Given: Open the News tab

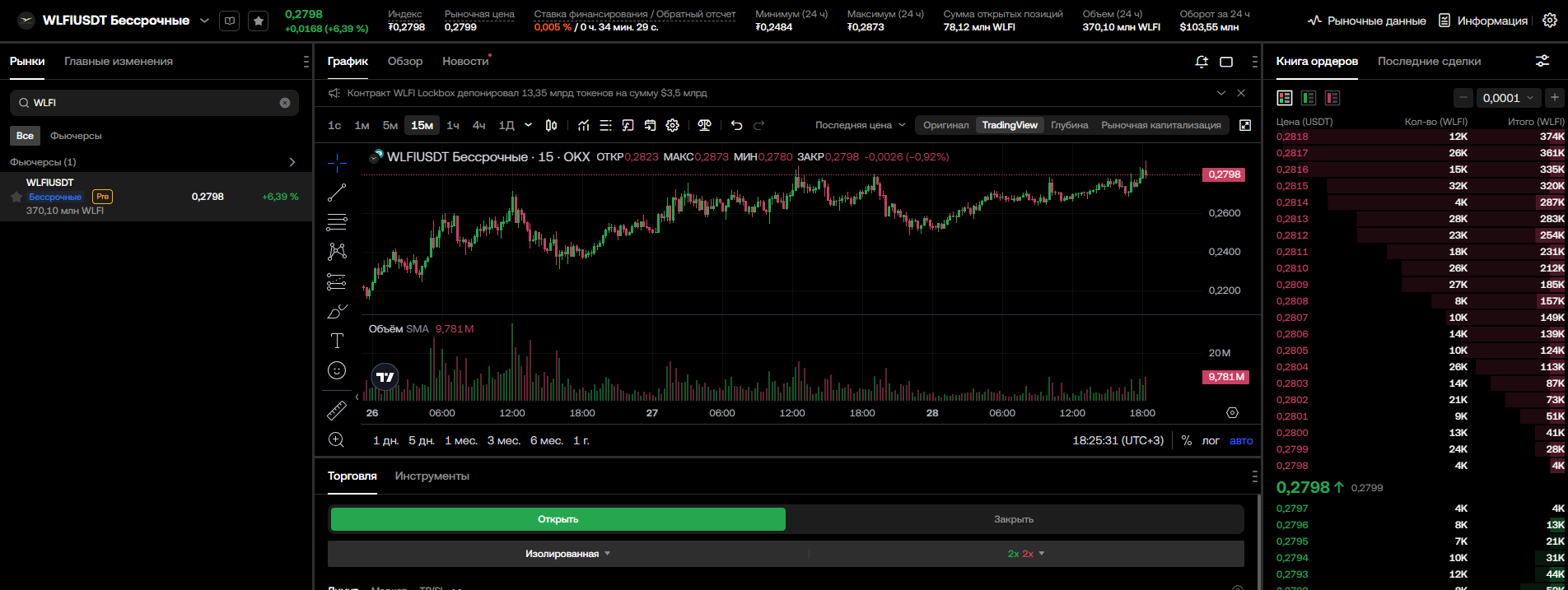Looking at the screenshot, I should (x=465, y=62).
